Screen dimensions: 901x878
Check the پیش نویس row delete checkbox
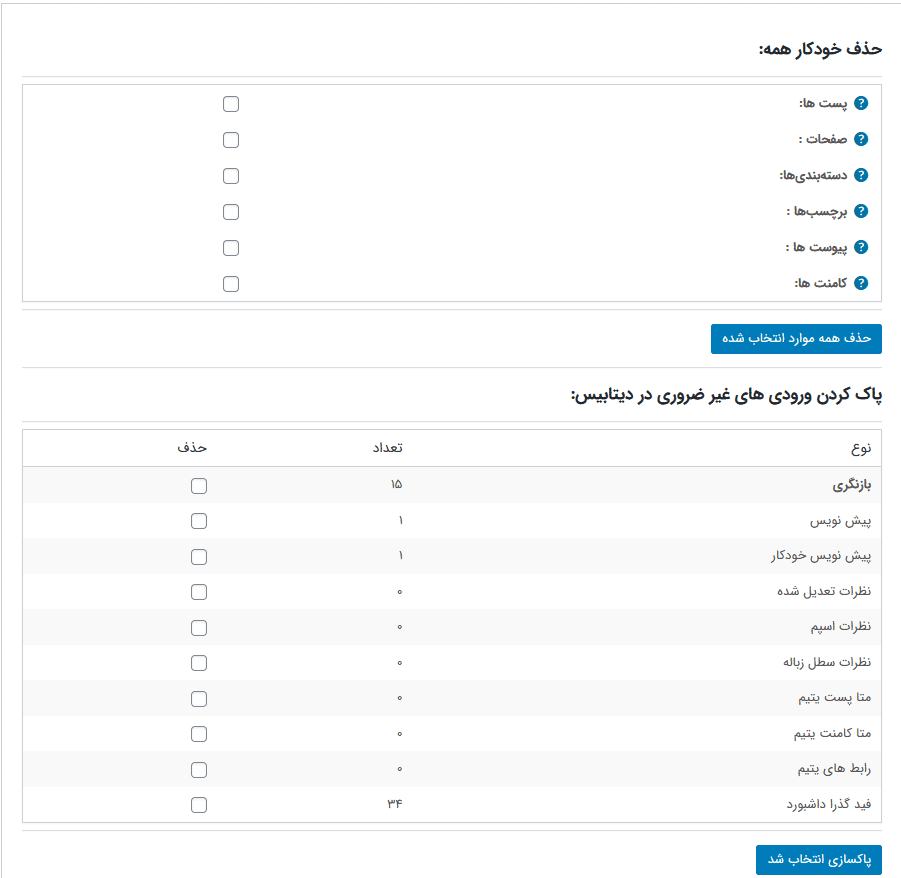tap(199, 521)
